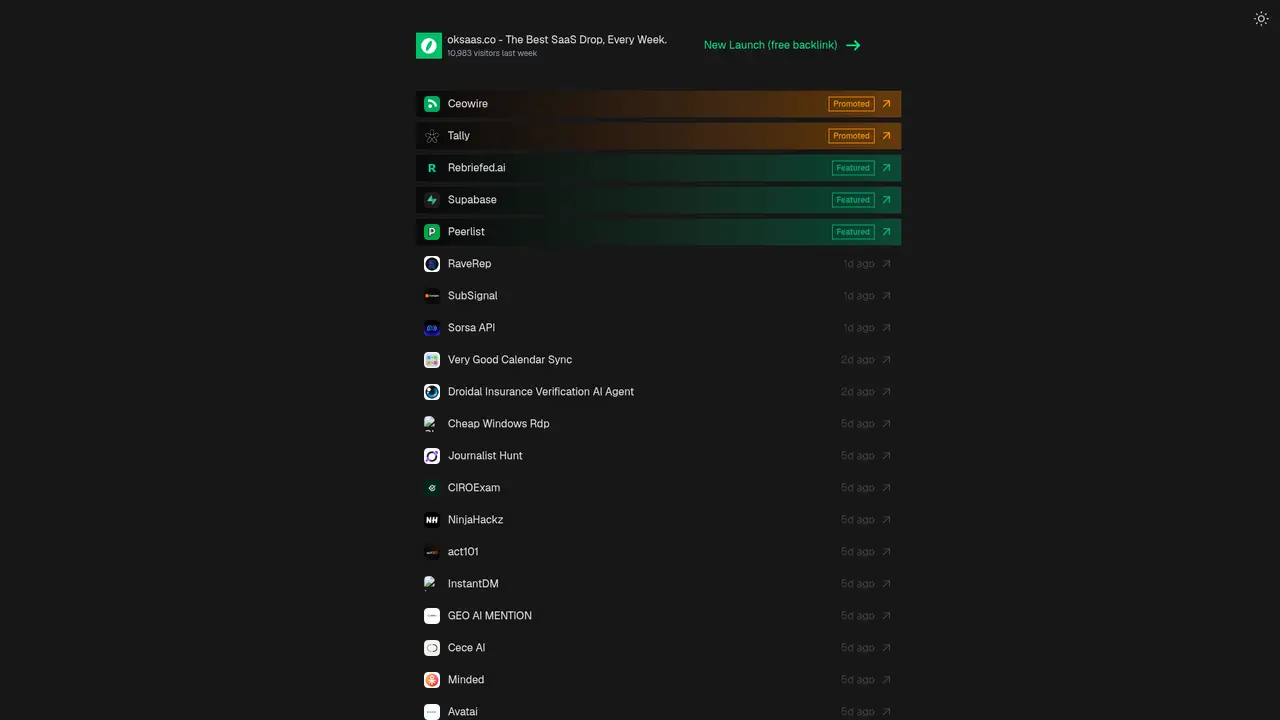Open the Tally row arrow icon
This screenshot has width=1280, height=720.
coord(886,136)
